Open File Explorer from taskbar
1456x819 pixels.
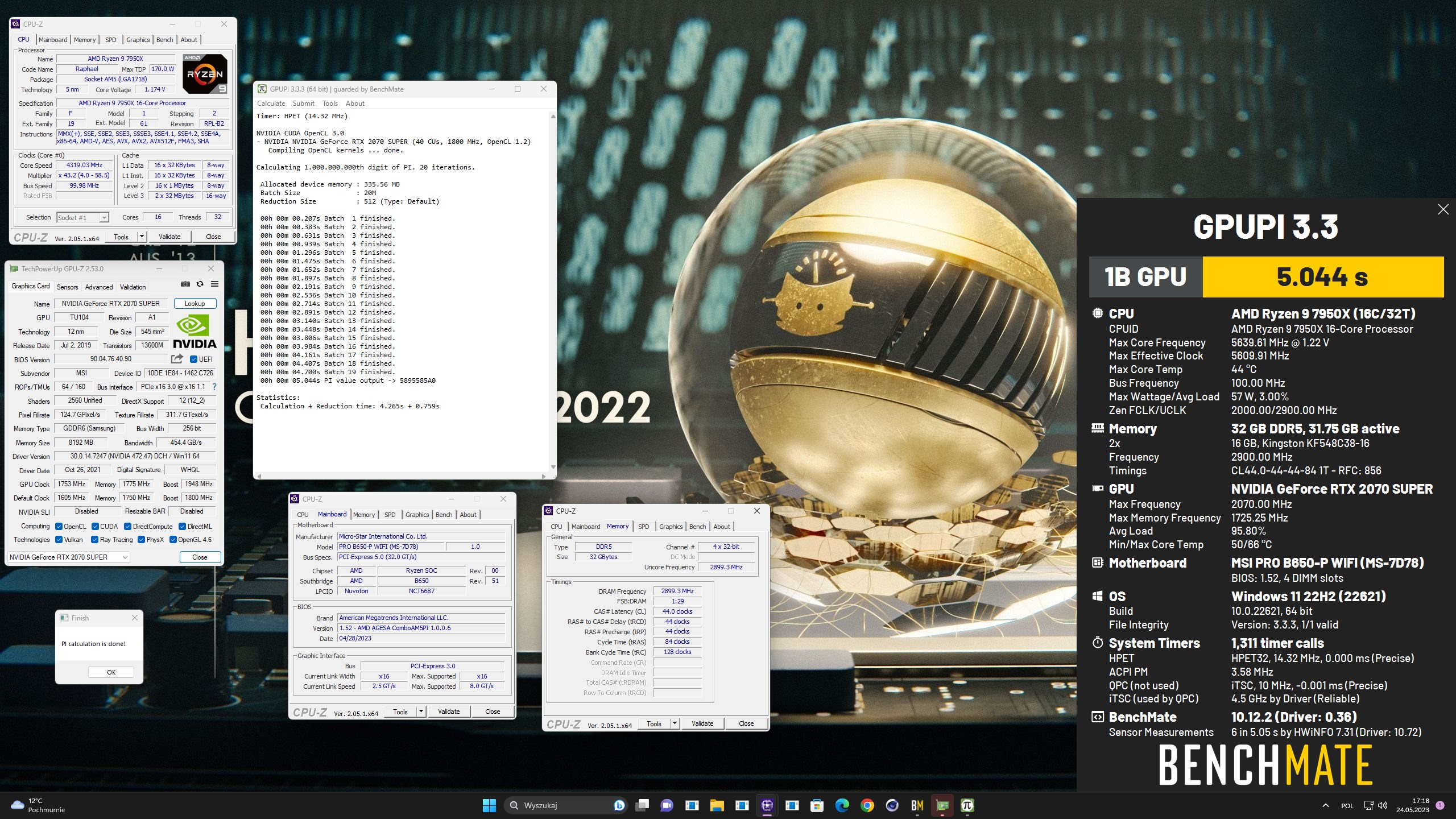tap(717, 805)
